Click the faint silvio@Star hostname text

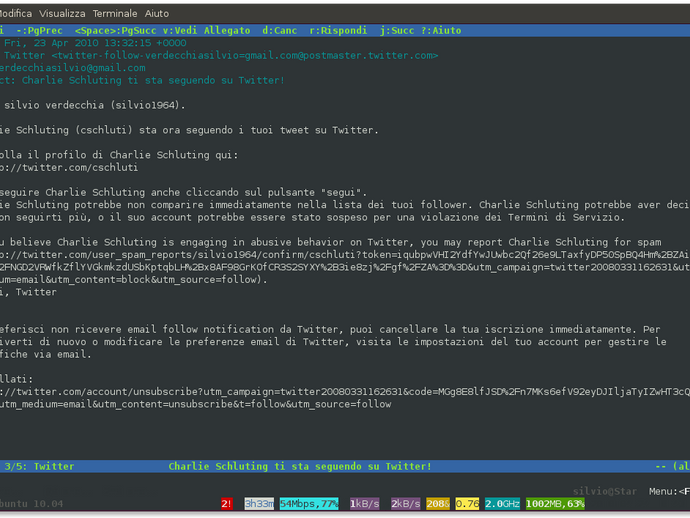click(x=605, y=492)
